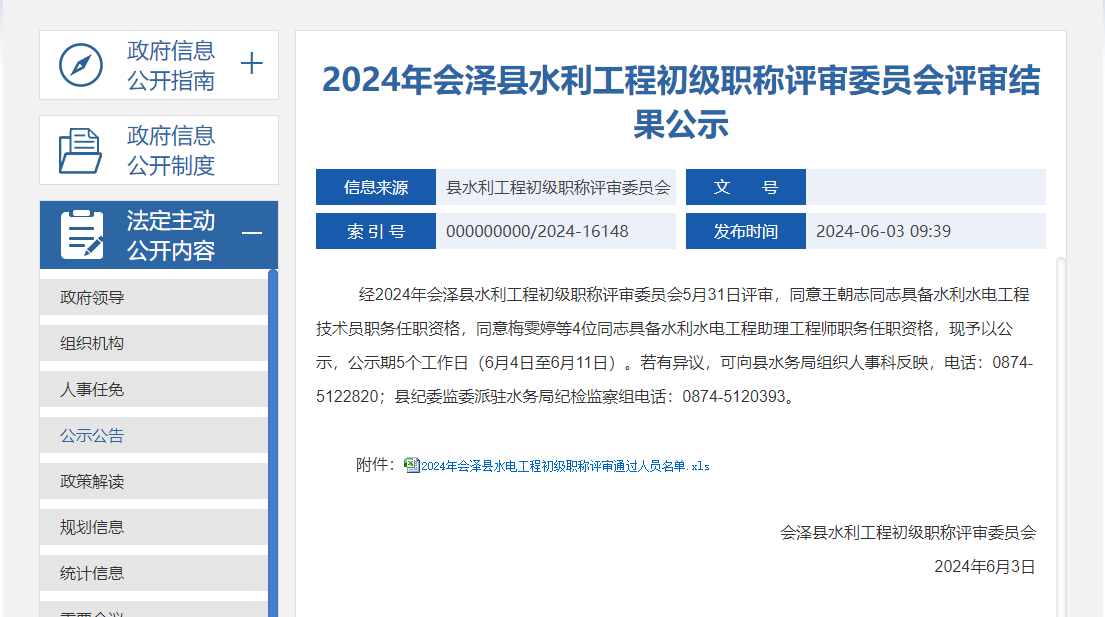Click the 政府信息公开指南 panel title
Screen dimensions: 1105x617
171,65
